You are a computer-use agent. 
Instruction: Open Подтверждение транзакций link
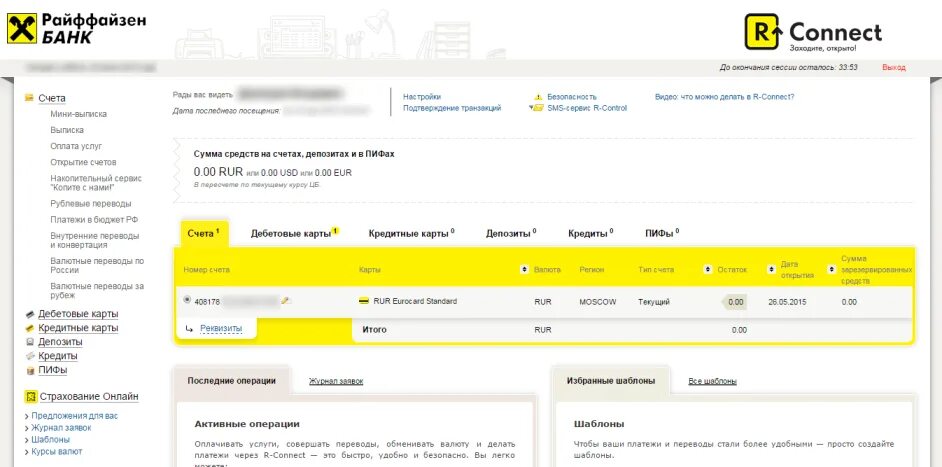[x=452, y=108]
